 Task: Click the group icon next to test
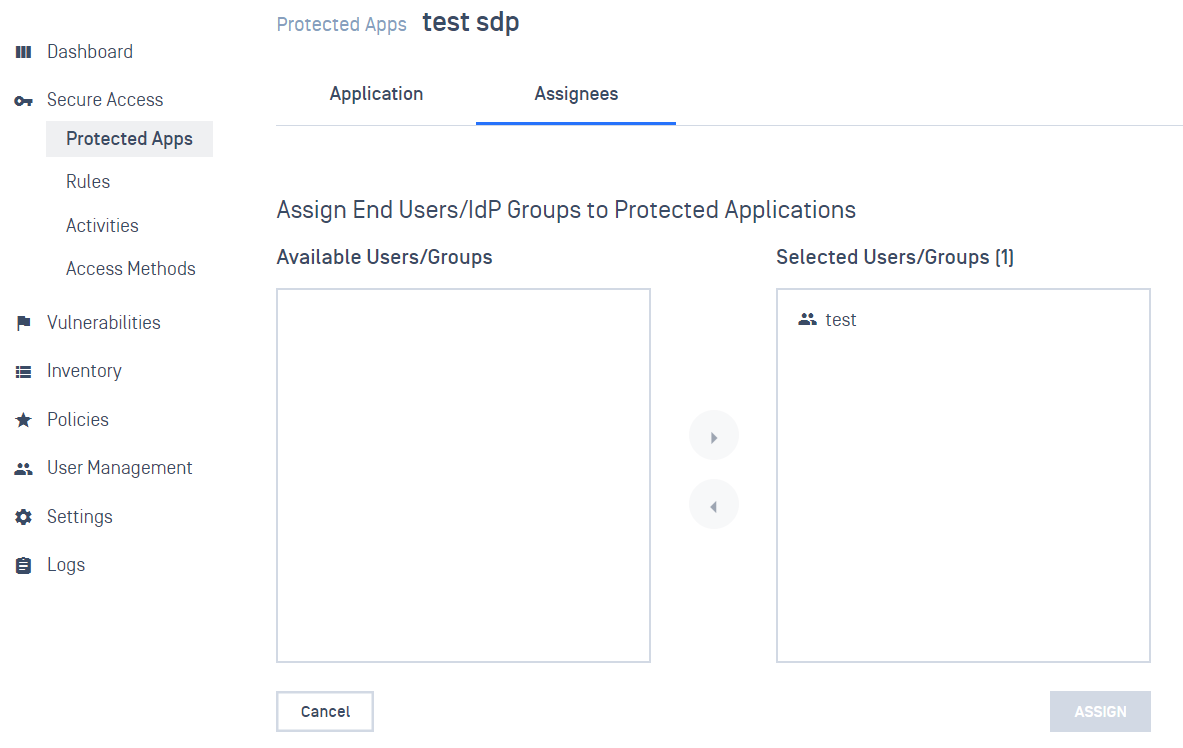(x=808, y=320)
